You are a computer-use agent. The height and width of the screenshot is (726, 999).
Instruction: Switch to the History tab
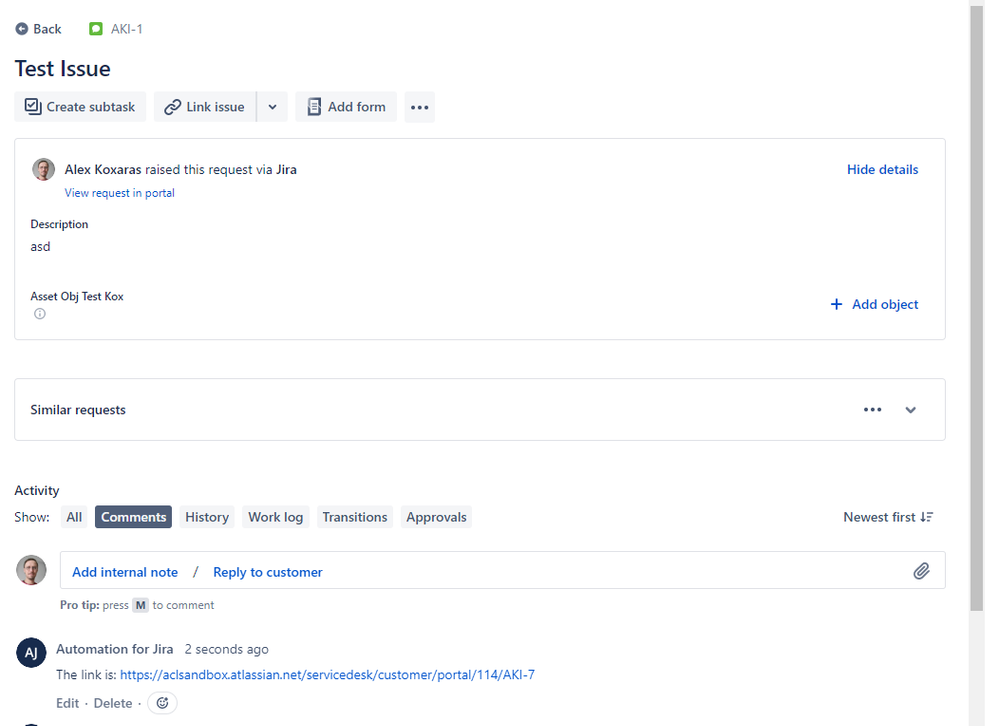tap(207, 517)
